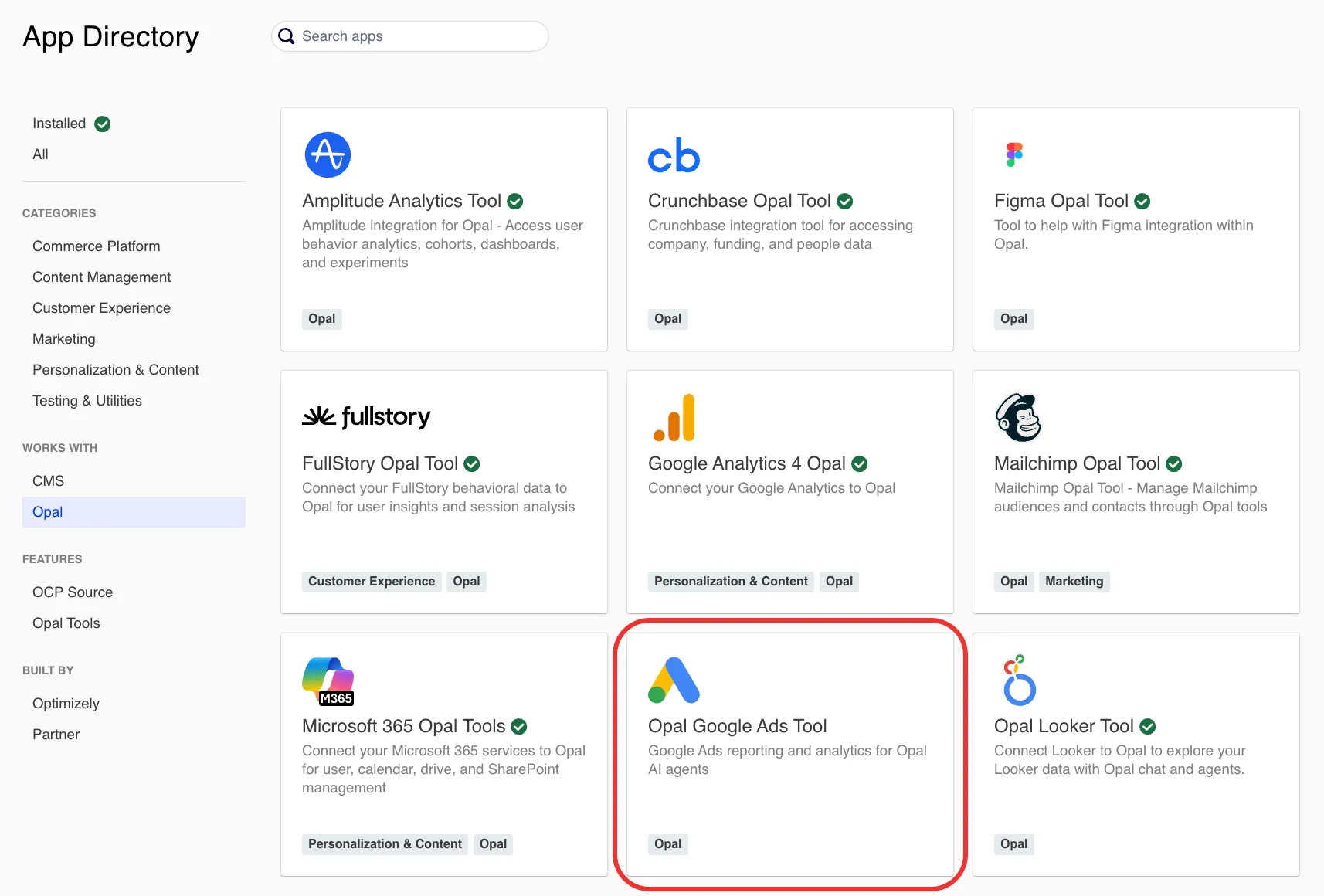This screenshot has width=1324, height=896.
Task: Click the verified badge on Figma Opal Tool
Action: (1142, 202)
